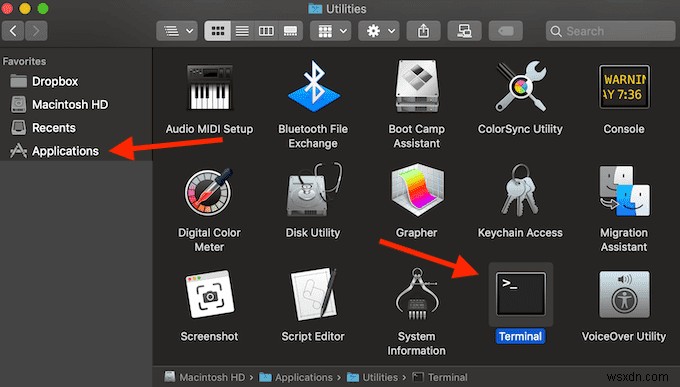Open Disk Utility icon

314,190
